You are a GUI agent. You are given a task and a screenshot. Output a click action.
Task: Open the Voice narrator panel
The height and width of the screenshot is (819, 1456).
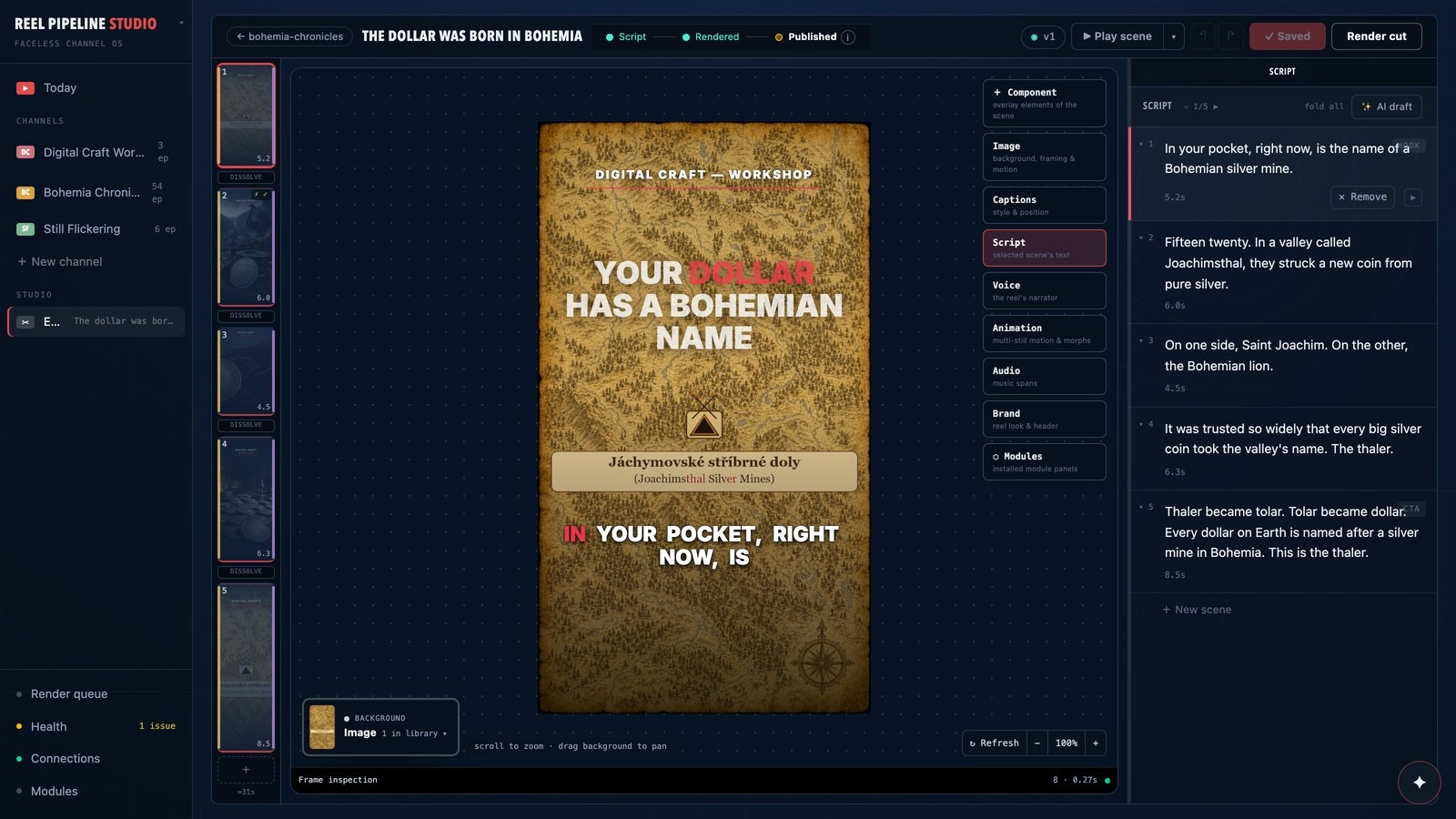[1044, 290]
